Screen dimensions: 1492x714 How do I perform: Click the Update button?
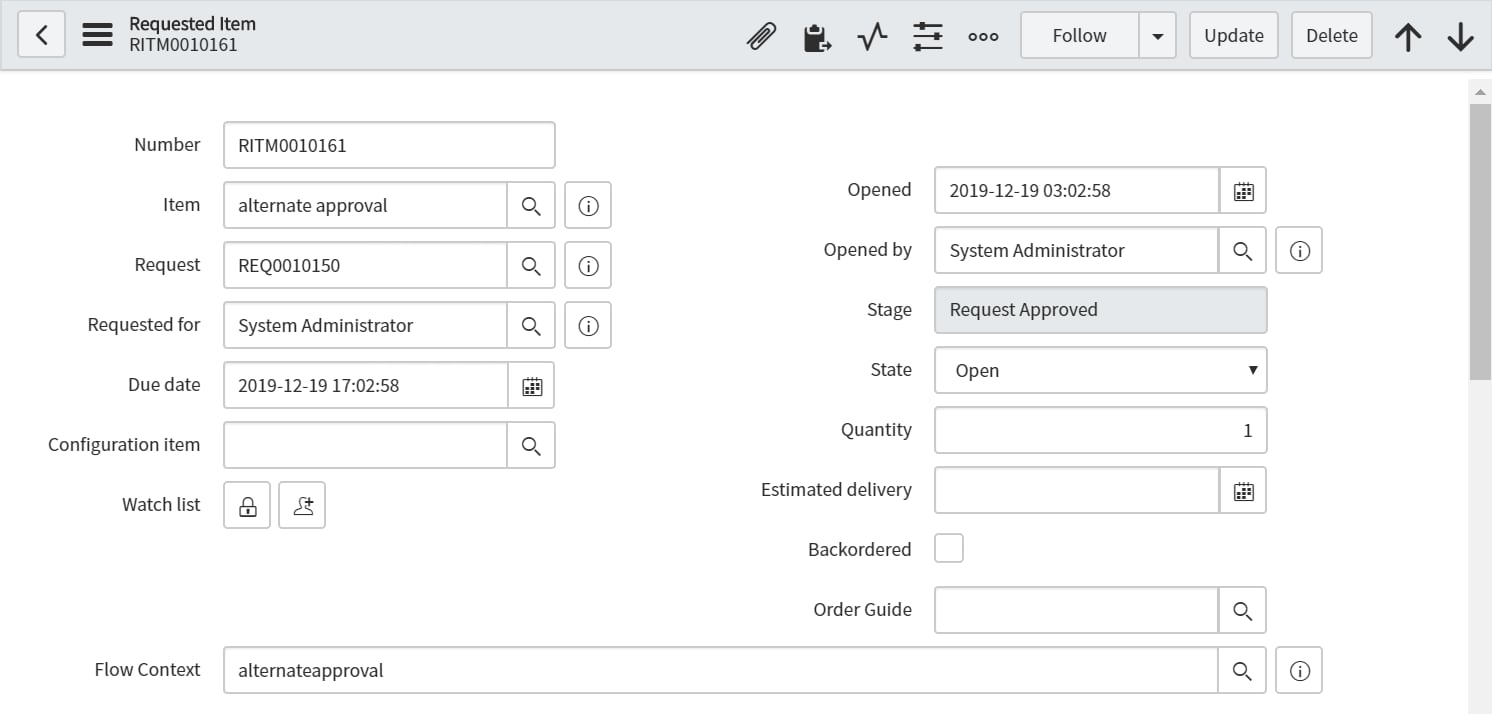point(1233,35)
